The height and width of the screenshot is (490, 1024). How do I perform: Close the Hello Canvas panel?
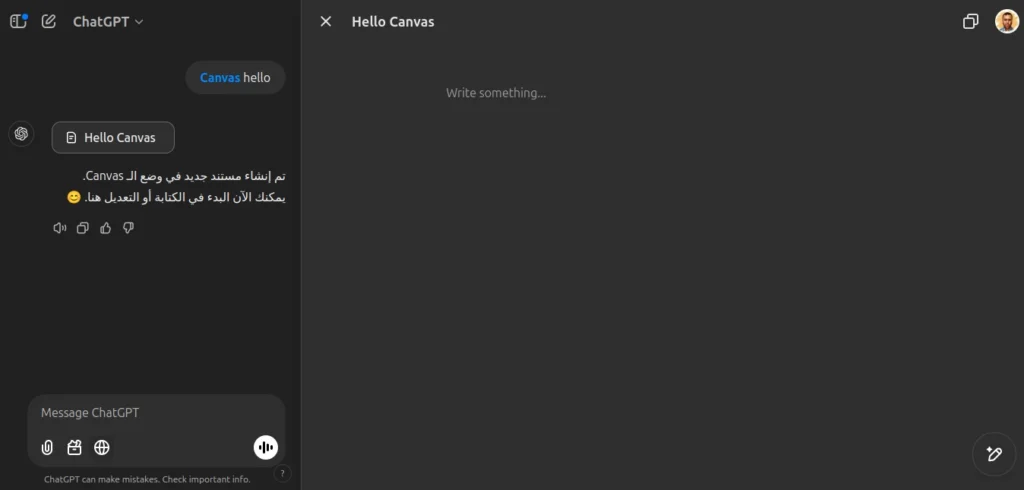click(326, 22)
